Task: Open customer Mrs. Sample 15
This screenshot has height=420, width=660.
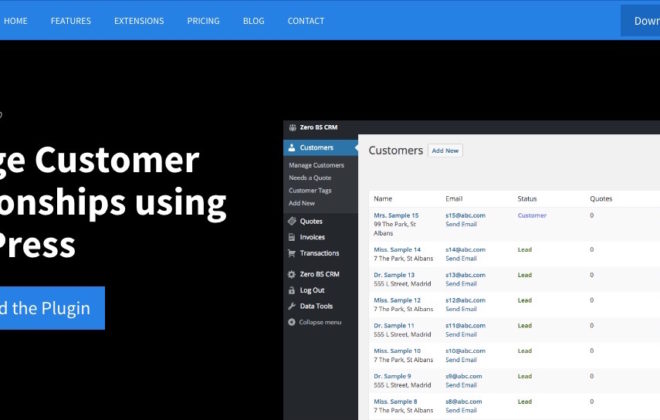Action: click(396, 215)
